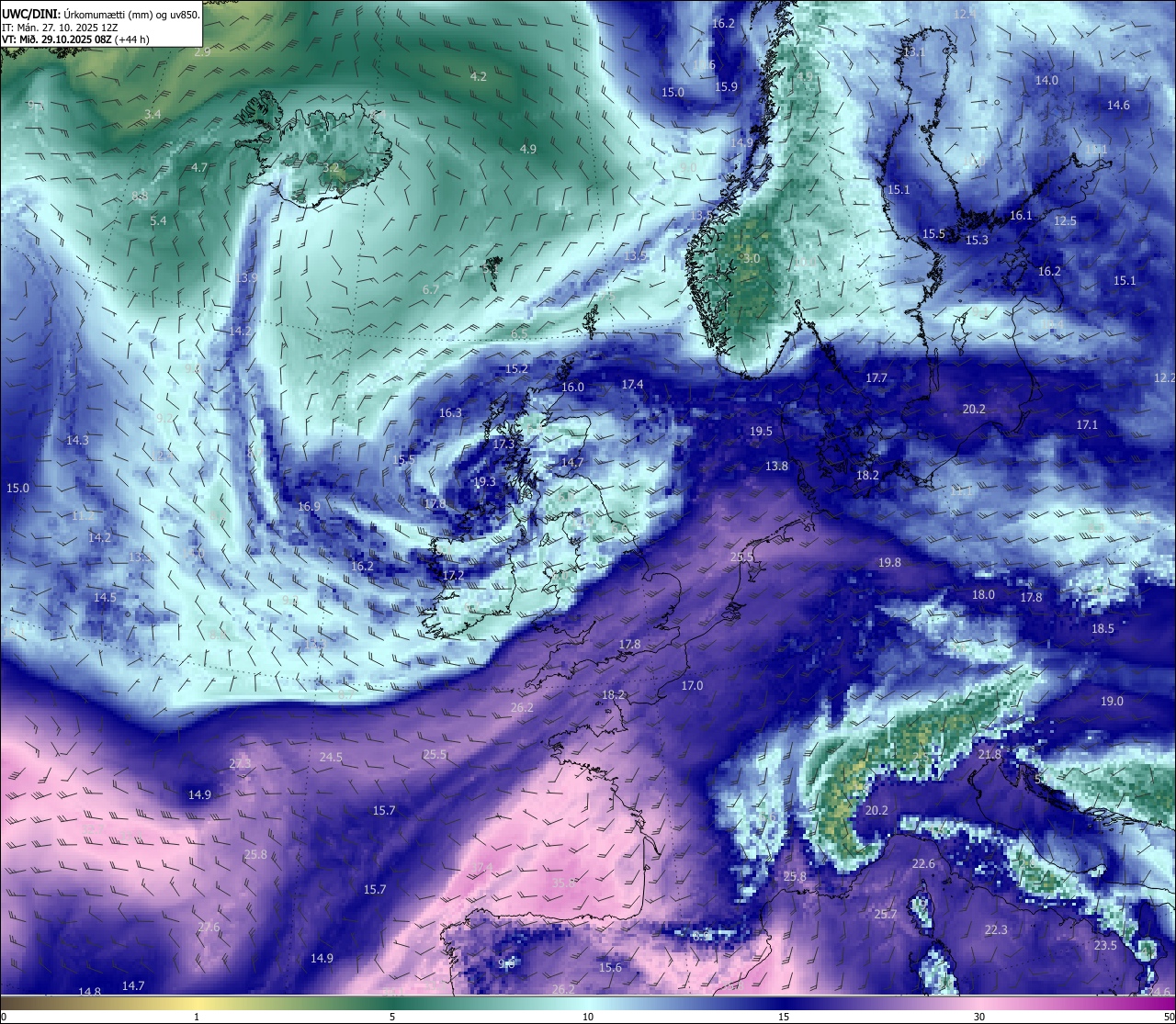Screen dimensions: 1176x1024
Task: Click the 18.5 value on the map
Action: tap(1102, 629)
